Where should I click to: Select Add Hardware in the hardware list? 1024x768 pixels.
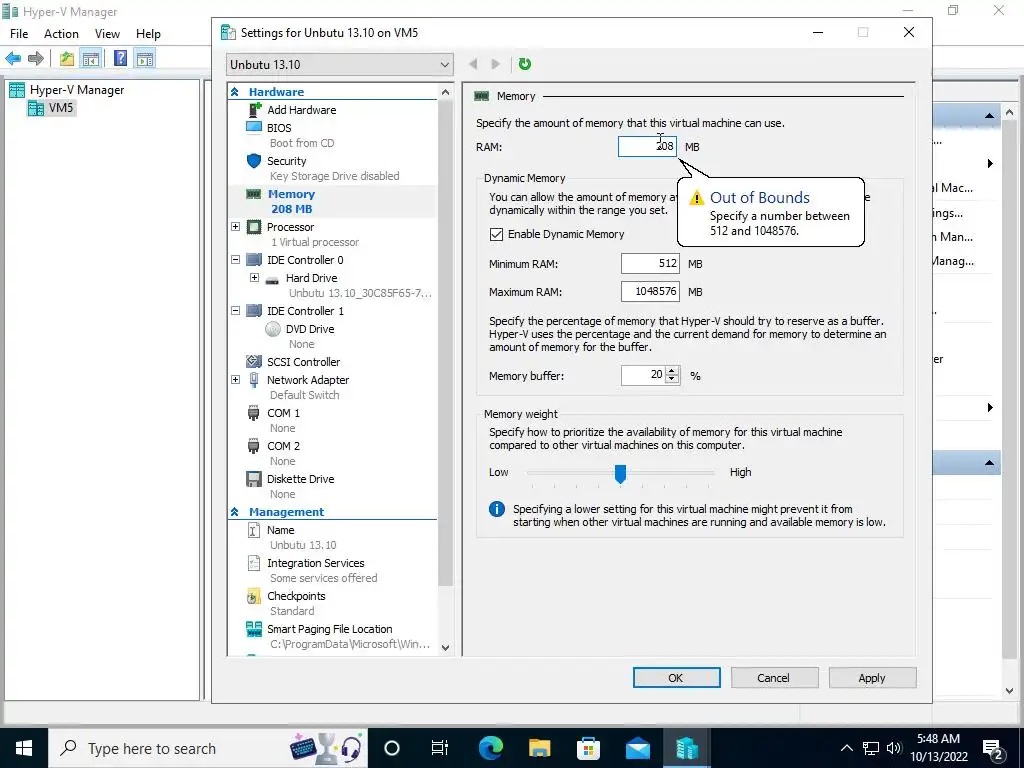pos(301,110)
